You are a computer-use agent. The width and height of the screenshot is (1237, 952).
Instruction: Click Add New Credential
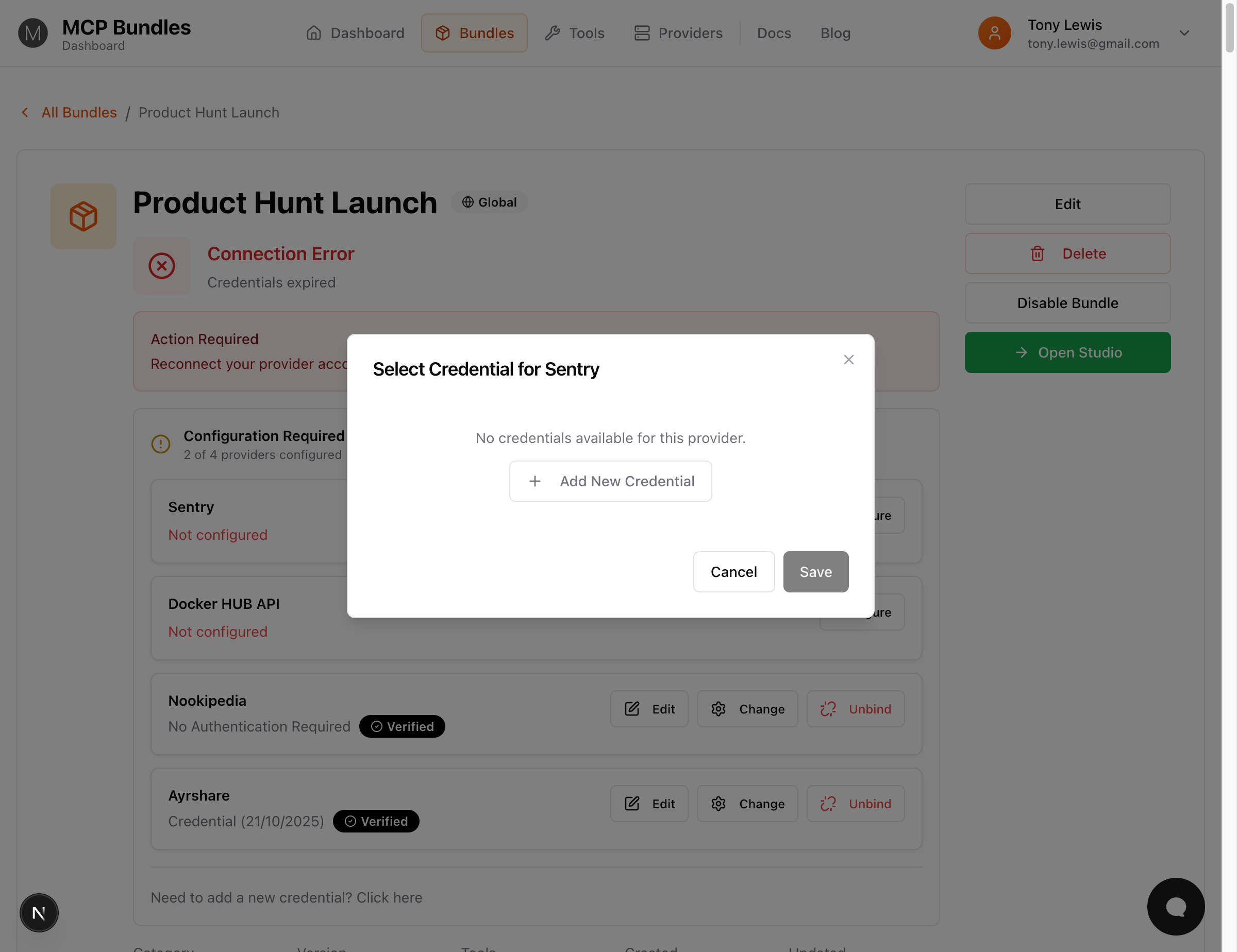(610, 481)
